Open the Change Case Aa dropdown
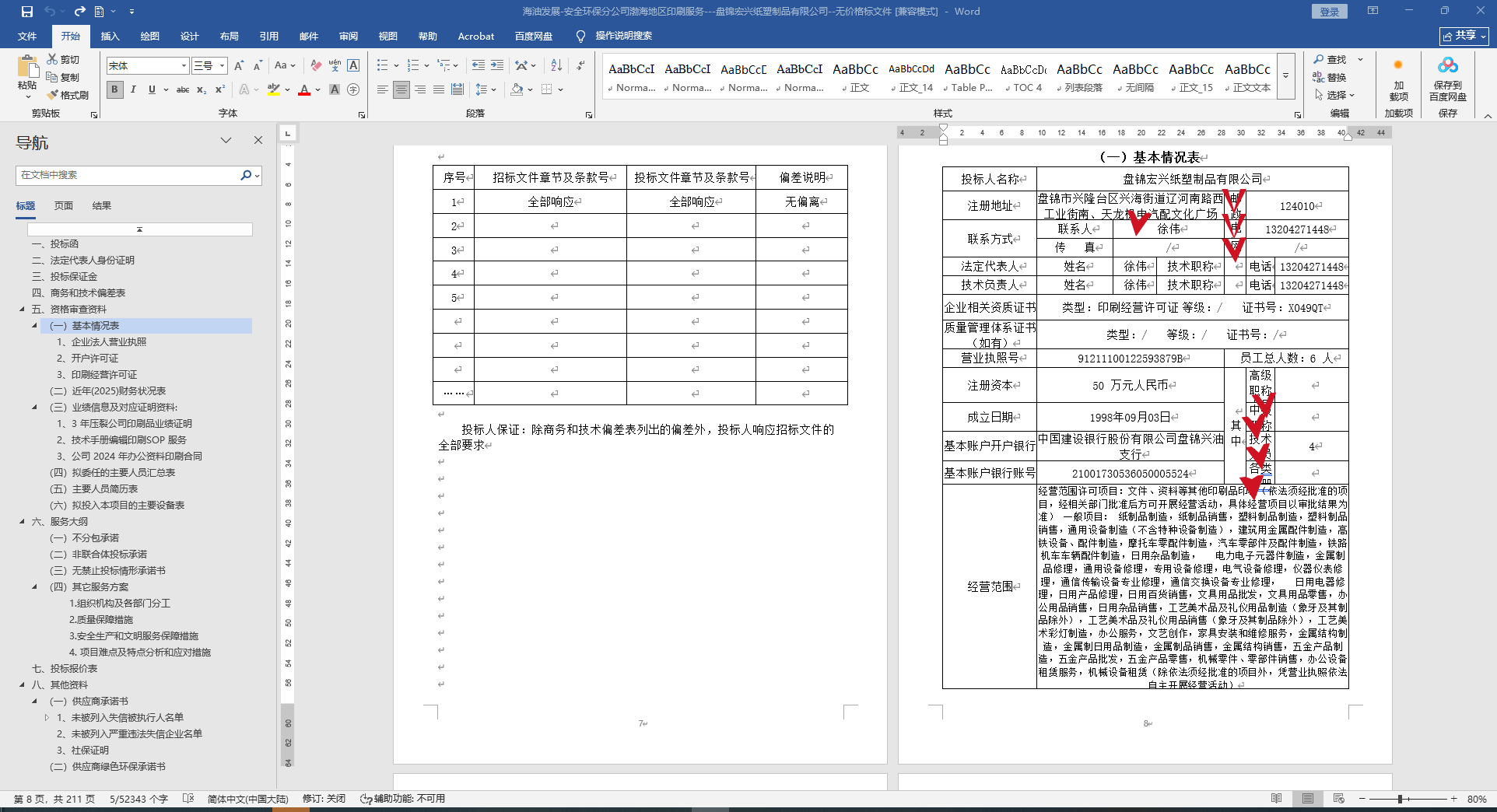The width and height of the screenshot is (1497, 812). [285, 66]
